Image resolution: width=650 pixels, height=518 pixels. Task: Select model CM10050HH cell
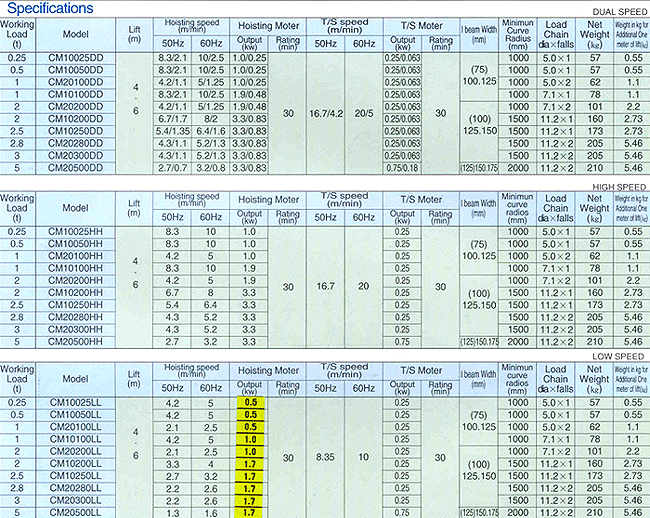[75, 244]
